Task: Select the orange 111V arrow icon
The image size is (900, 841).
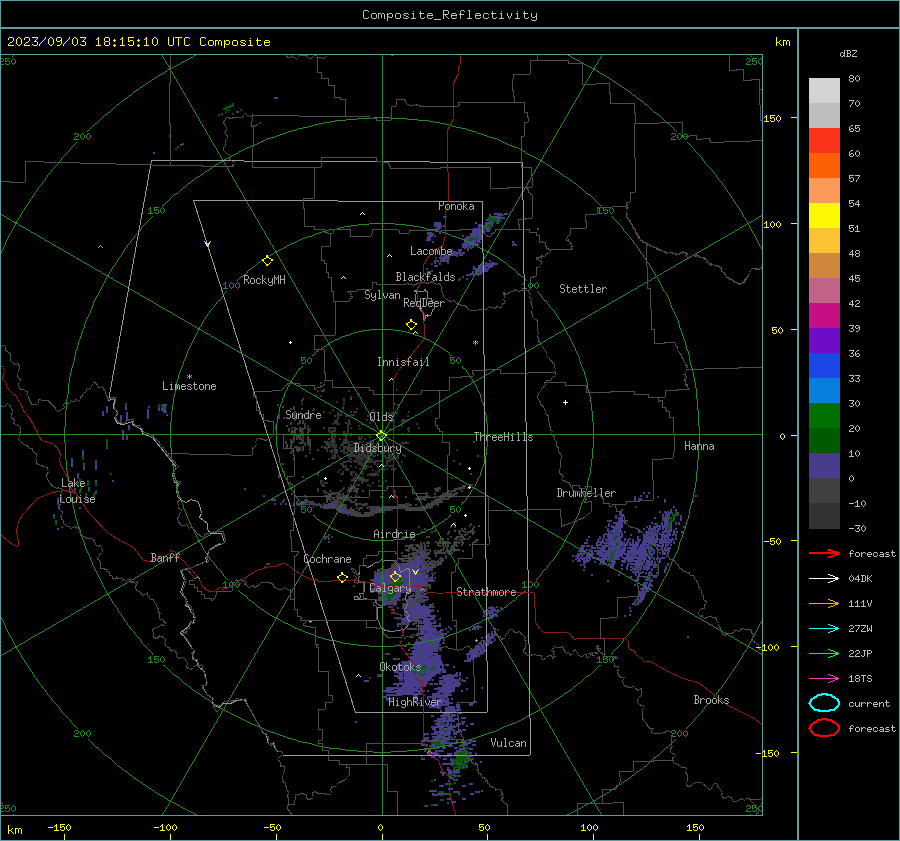Action: click(x=824, y=603)
